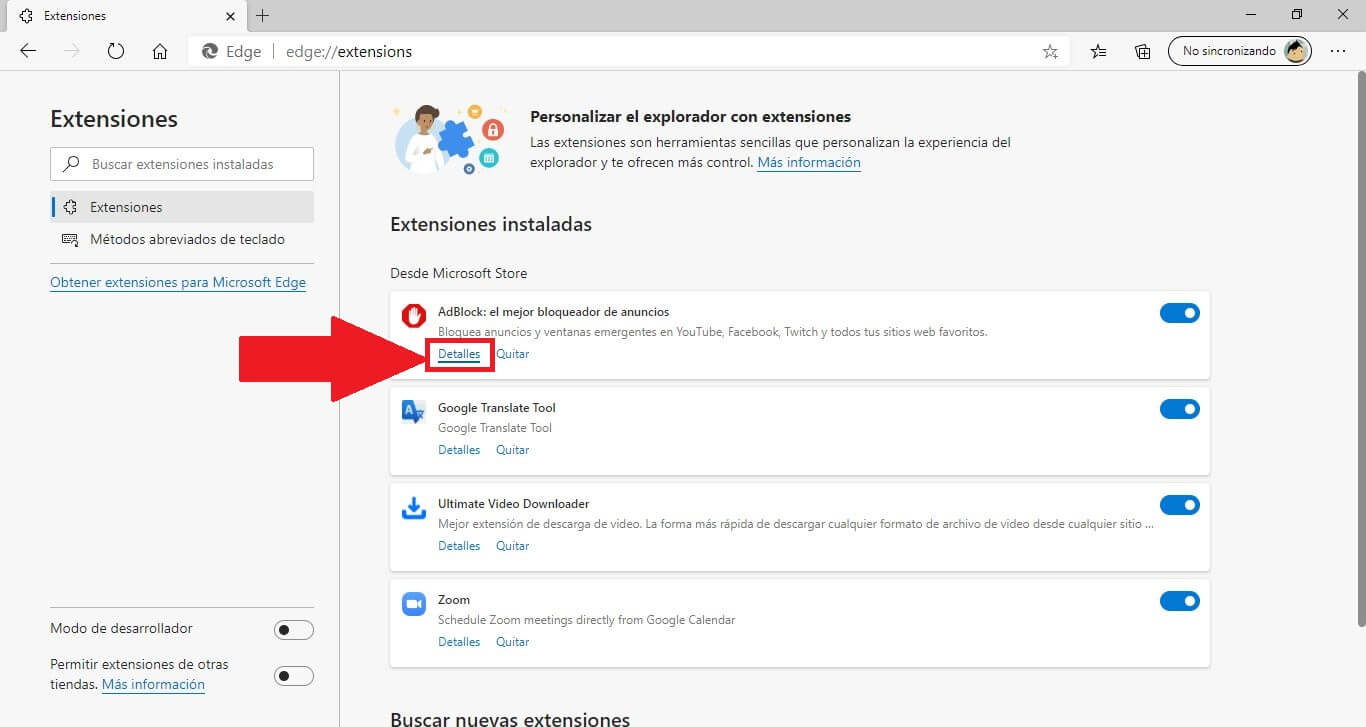Click the Edge logo in address bar
1366x727 pixels.
[210, 51]
